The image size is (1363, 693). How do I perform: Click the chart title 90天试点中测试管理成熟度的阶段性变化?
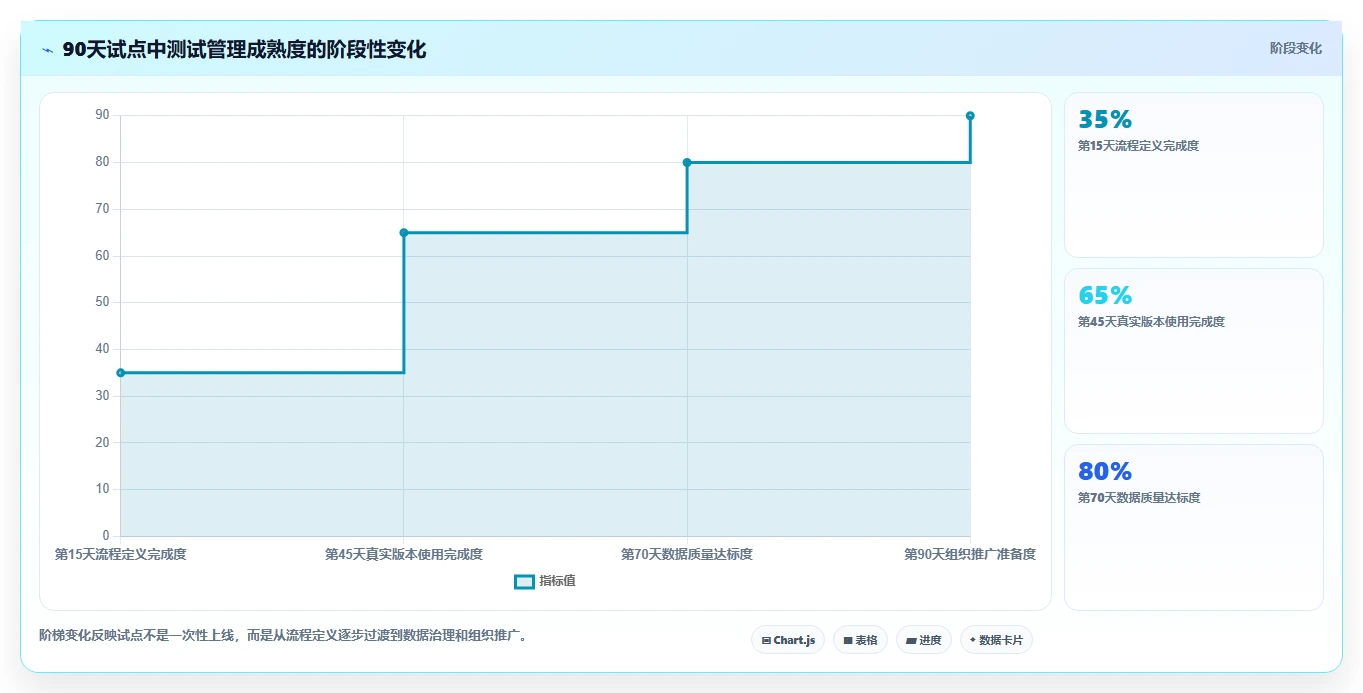[x=244, y=50]
